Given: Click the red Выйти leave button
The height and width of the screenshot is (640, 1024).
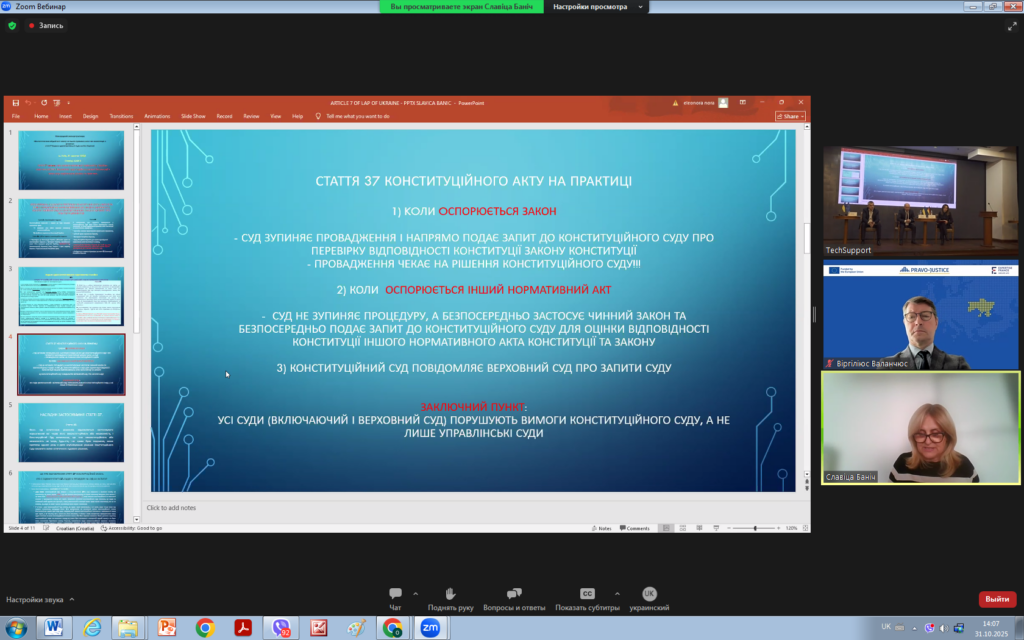Looking at the screenshot, I should click(996, 599).
